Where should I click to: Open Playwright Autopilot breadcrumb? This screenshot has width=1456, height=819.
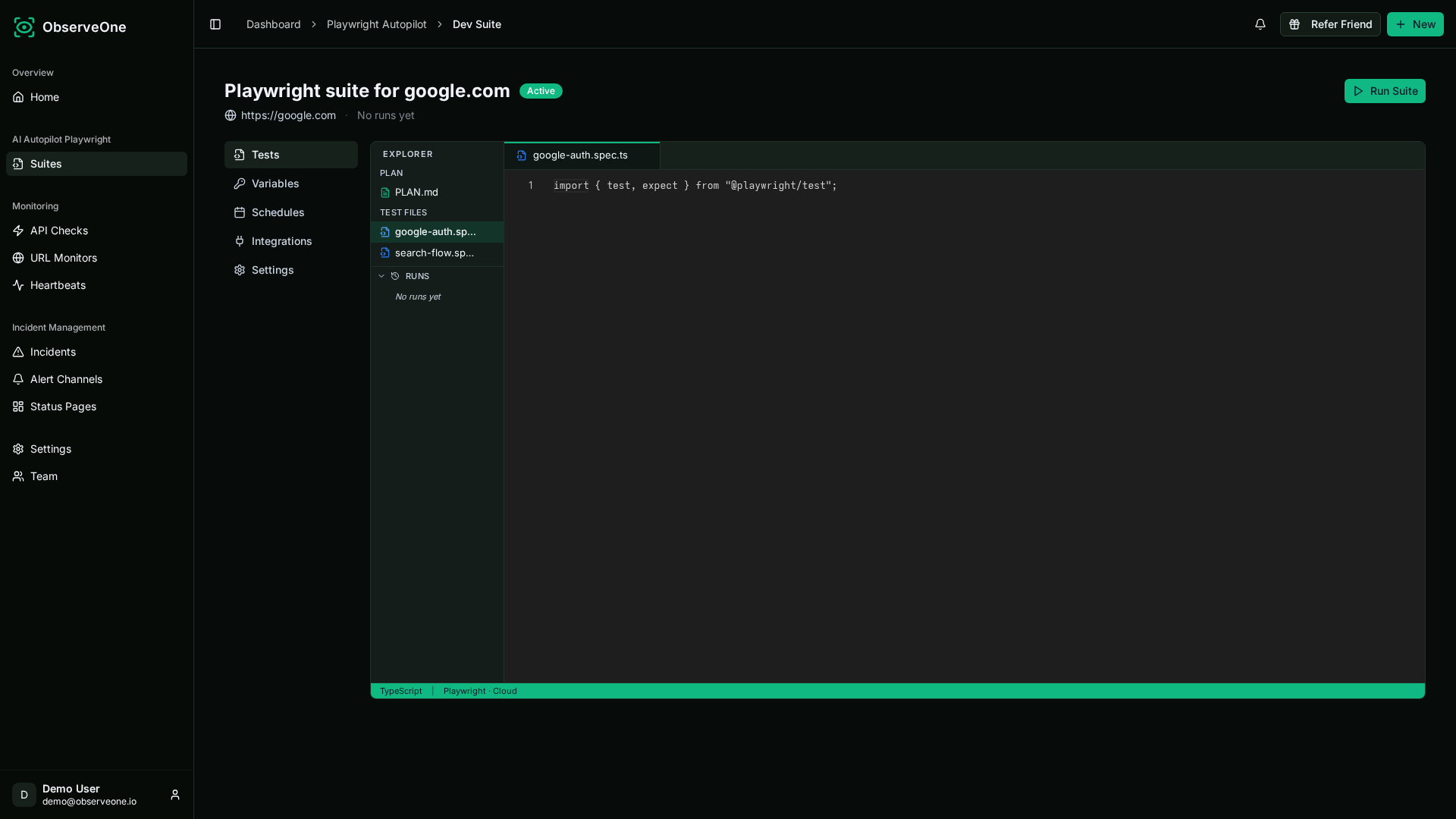click(377, 24)
